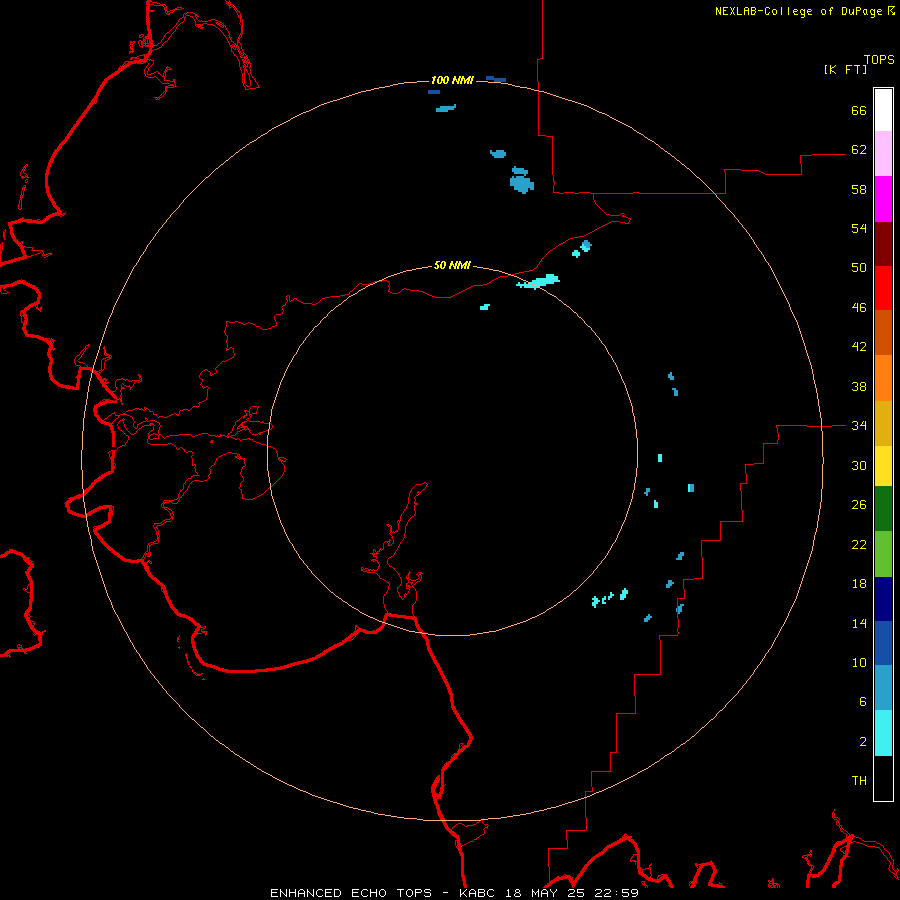Screen dimensions: 900x900
Task: Select the medium blue legend band
Action: [x=883, y=643]
